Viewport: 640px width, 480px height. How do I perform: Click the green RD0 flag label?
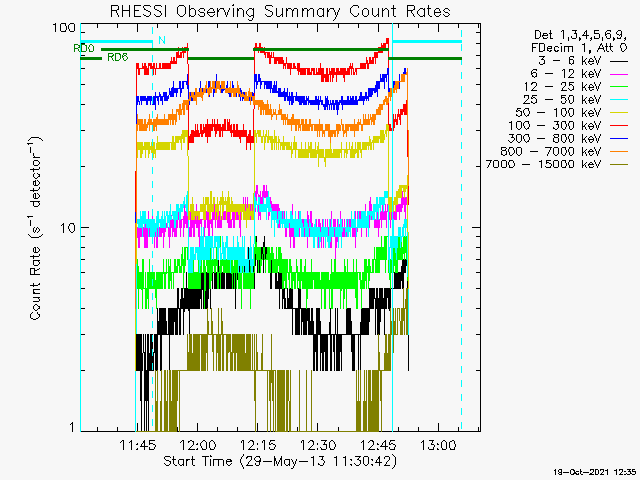tap(84, 48)
